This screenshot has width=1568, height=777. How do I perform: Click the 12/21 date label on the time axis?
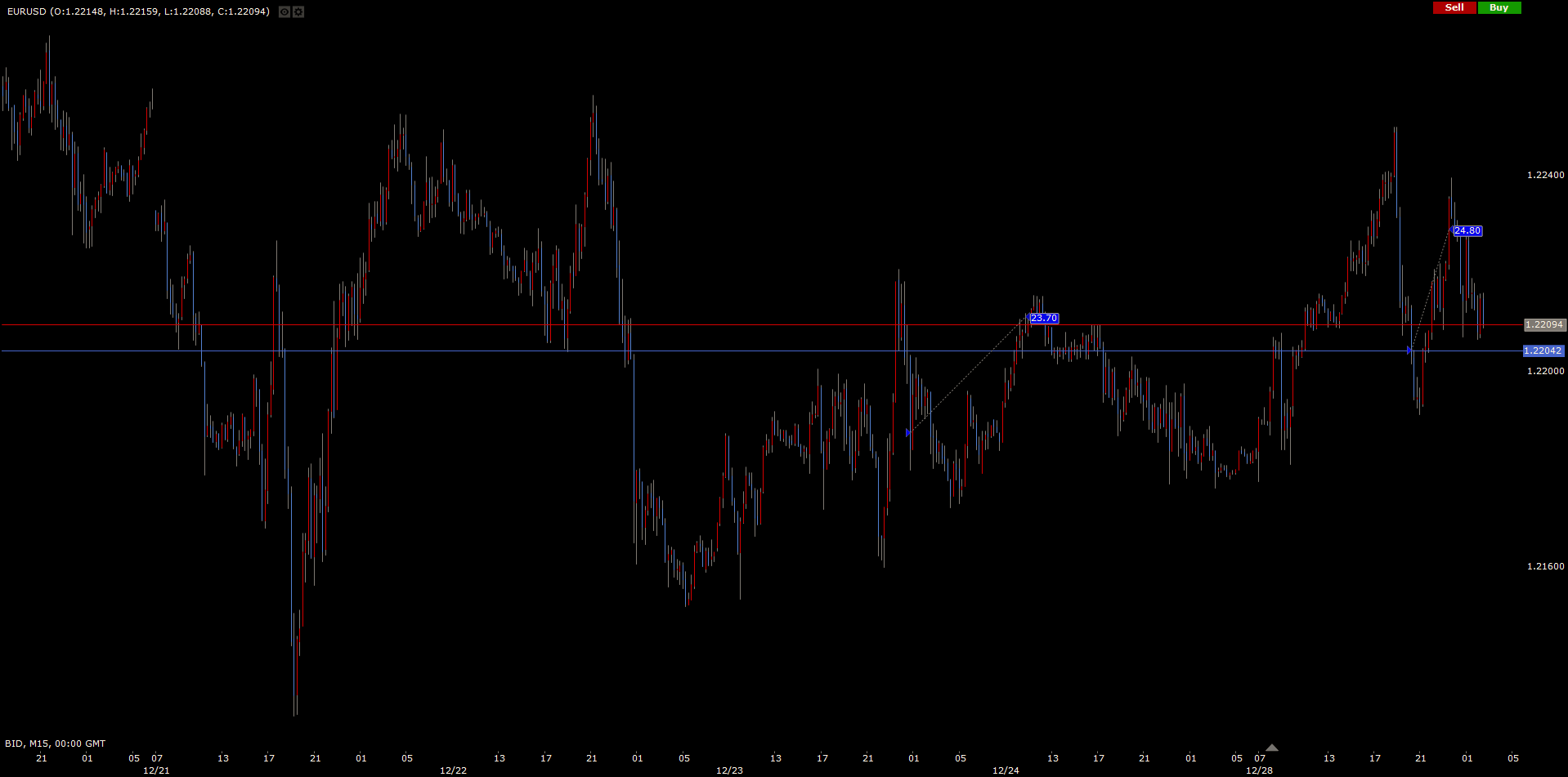click(156, 770)
